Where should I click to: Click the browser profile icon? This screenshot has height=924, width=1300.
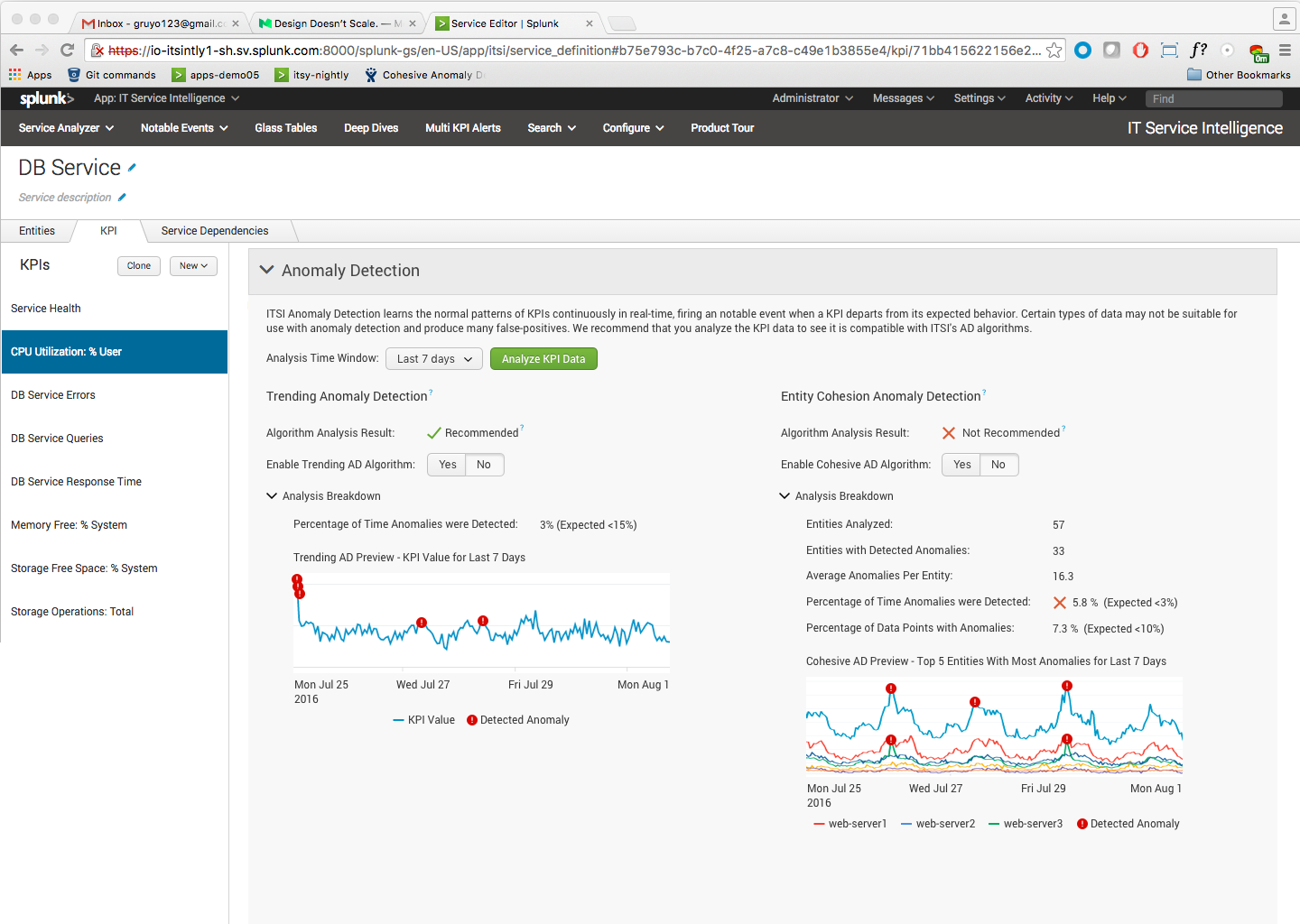(x=1284, y=18)
